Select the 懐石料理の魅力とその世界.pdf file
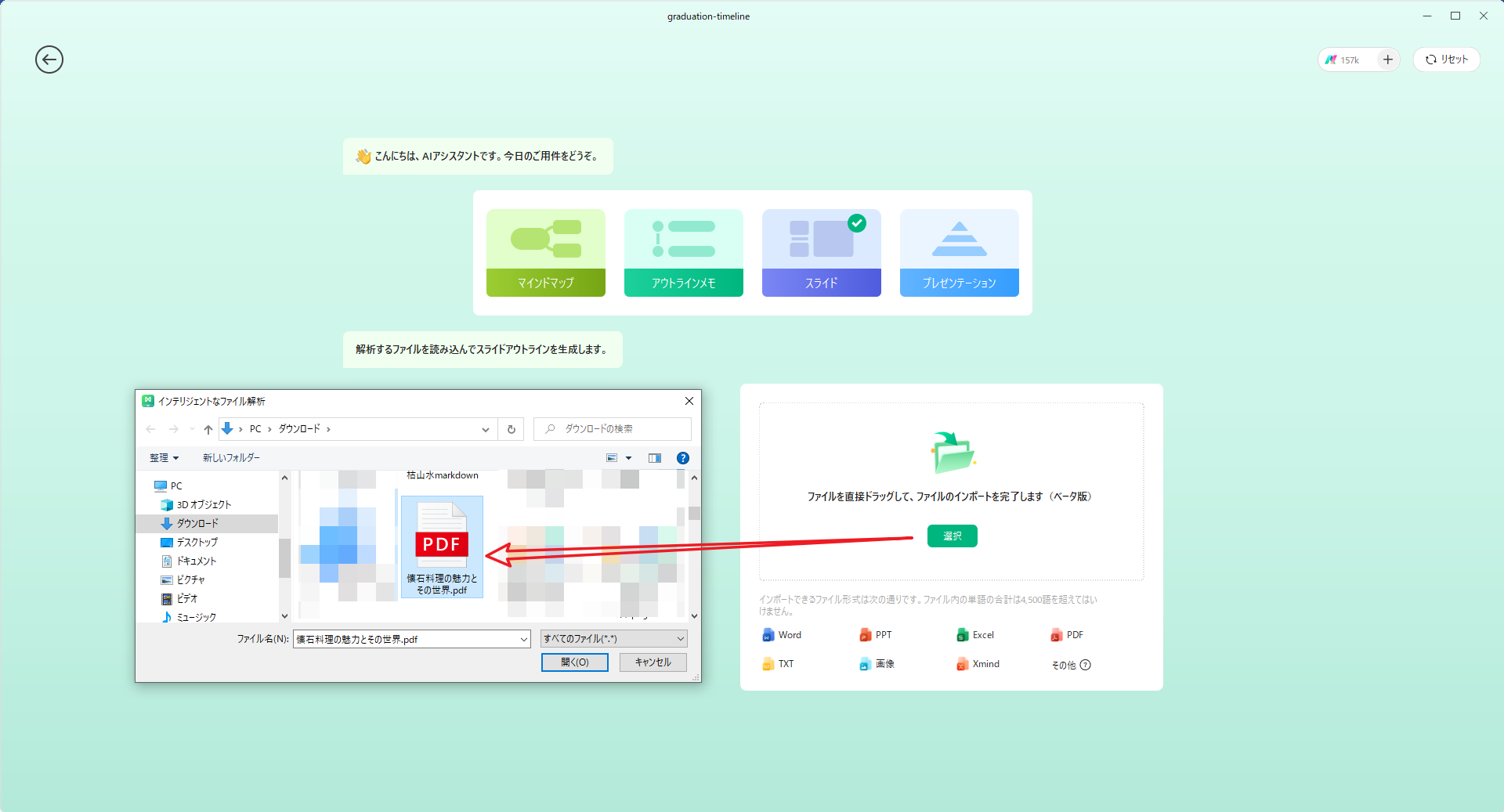1504x812 pixels. pos(442,547)
